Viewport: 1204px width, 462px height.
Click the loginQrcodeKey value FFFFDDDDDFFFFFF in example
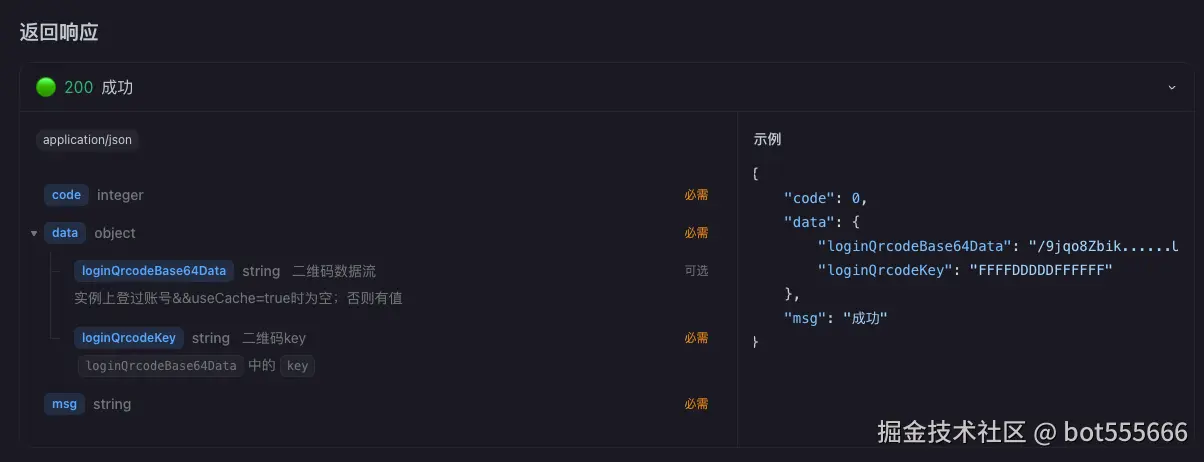coord(1040,270)
